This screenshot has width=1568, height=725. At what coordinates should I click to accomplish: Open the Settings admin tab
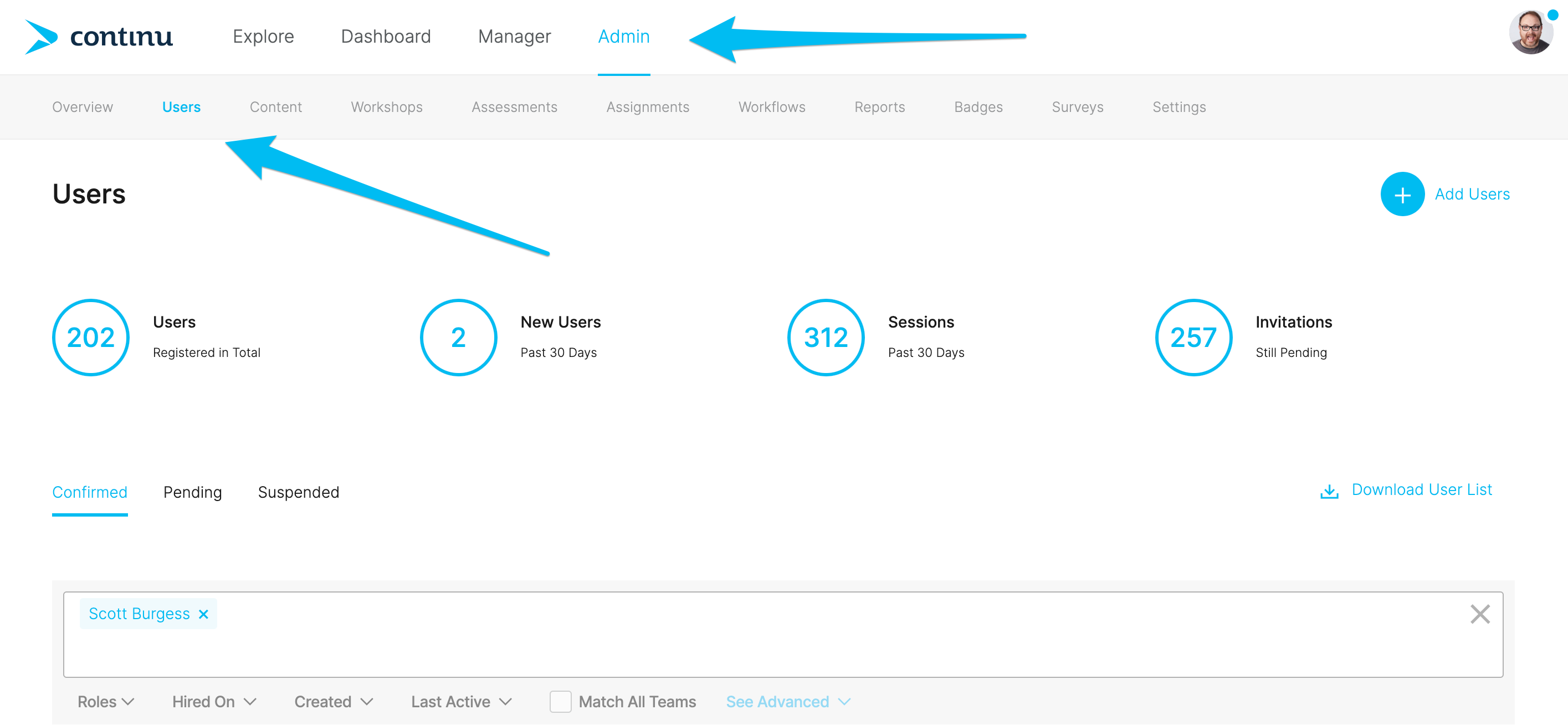click(x=1179, y=107)
